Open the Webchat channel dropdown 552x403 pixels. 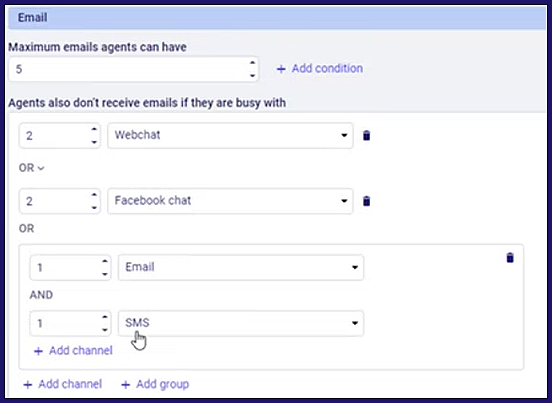(x=230, y=136)
